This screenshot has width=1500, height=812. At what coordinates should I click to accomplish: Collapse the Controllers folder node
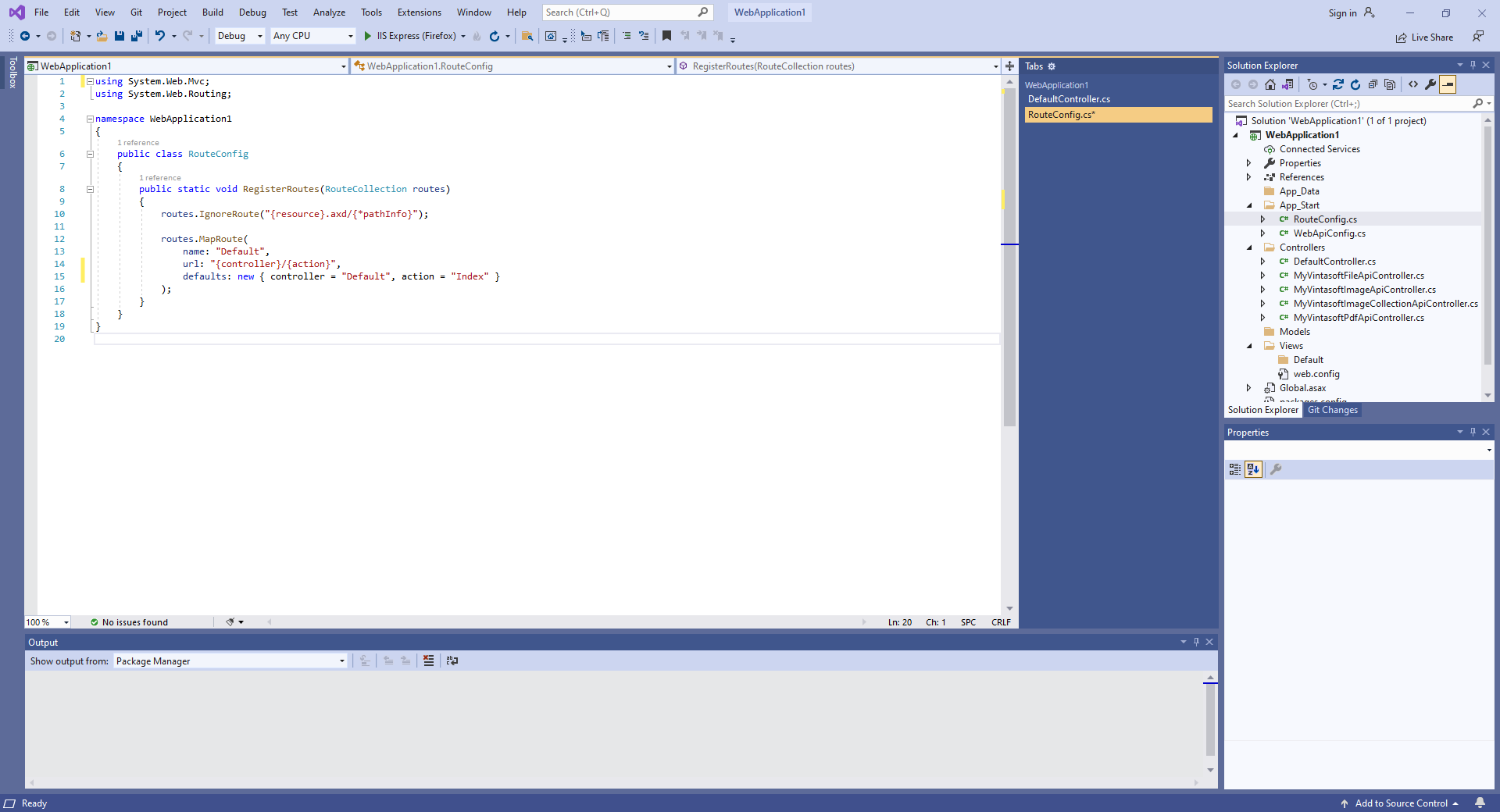tap(1249, 248)
